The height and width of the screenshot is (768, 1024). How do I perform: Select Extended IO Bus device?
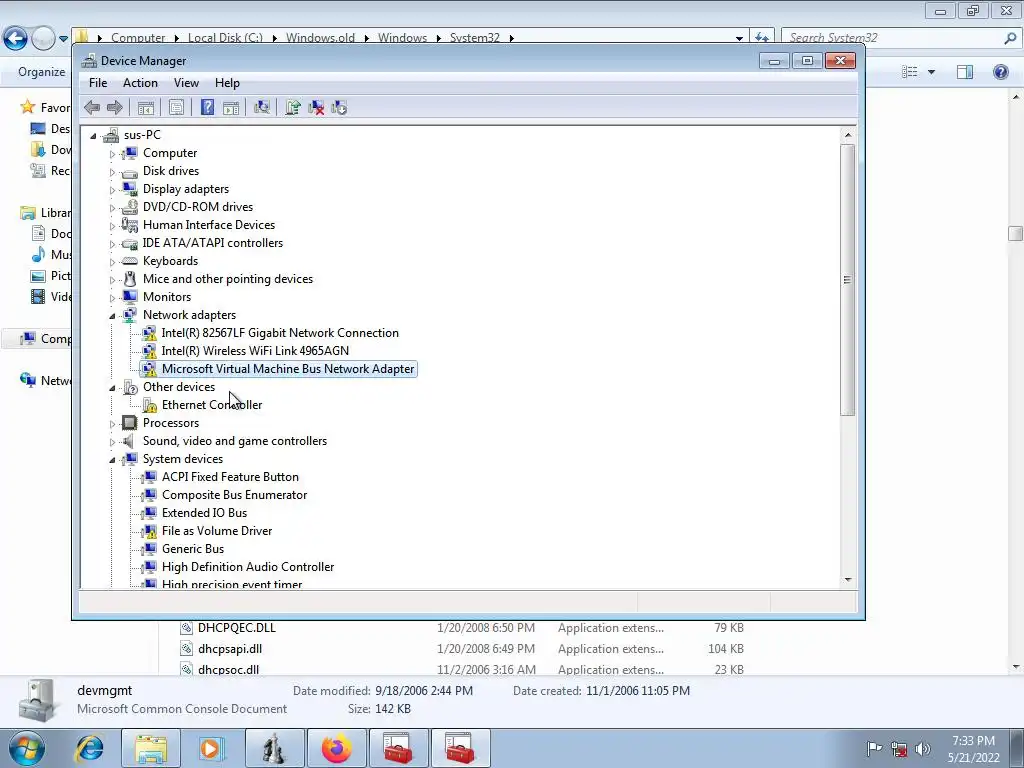click(x=204, y=513)
